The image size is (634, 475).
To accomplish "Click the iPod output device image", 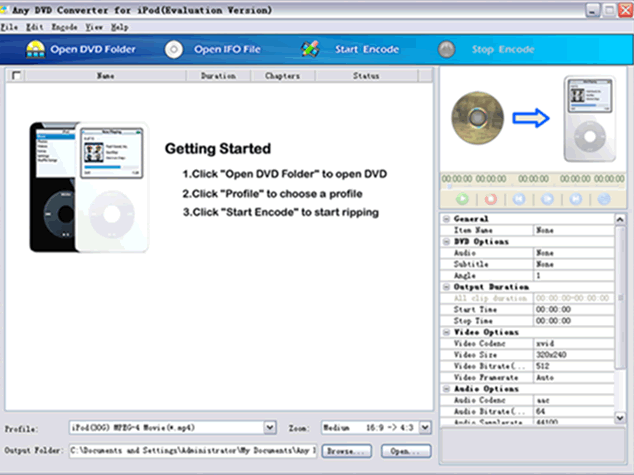I will coord(589,119).
